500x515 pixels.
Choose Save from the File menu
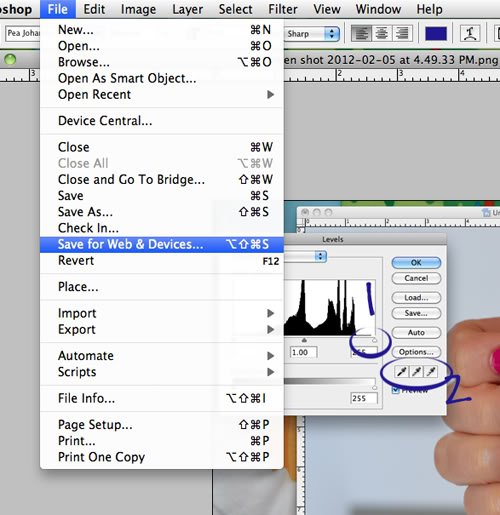162,196
